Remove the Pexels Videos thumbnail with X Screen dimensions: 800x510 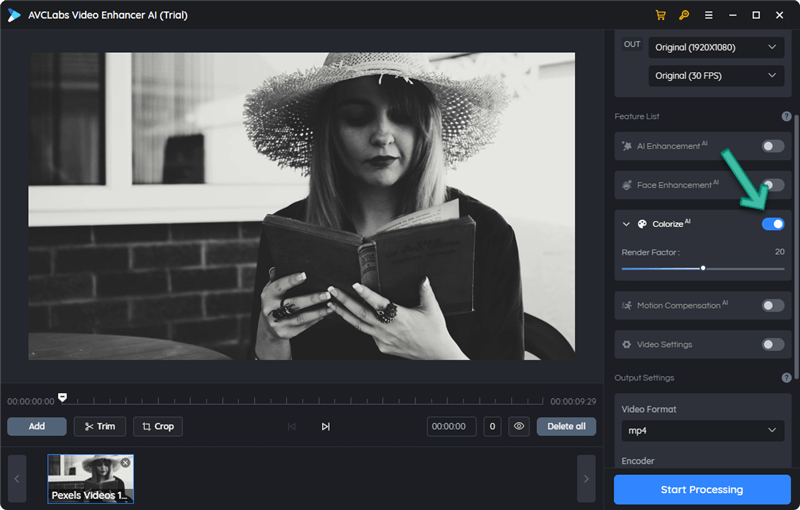pyautogui.click(x=125, y=463)
